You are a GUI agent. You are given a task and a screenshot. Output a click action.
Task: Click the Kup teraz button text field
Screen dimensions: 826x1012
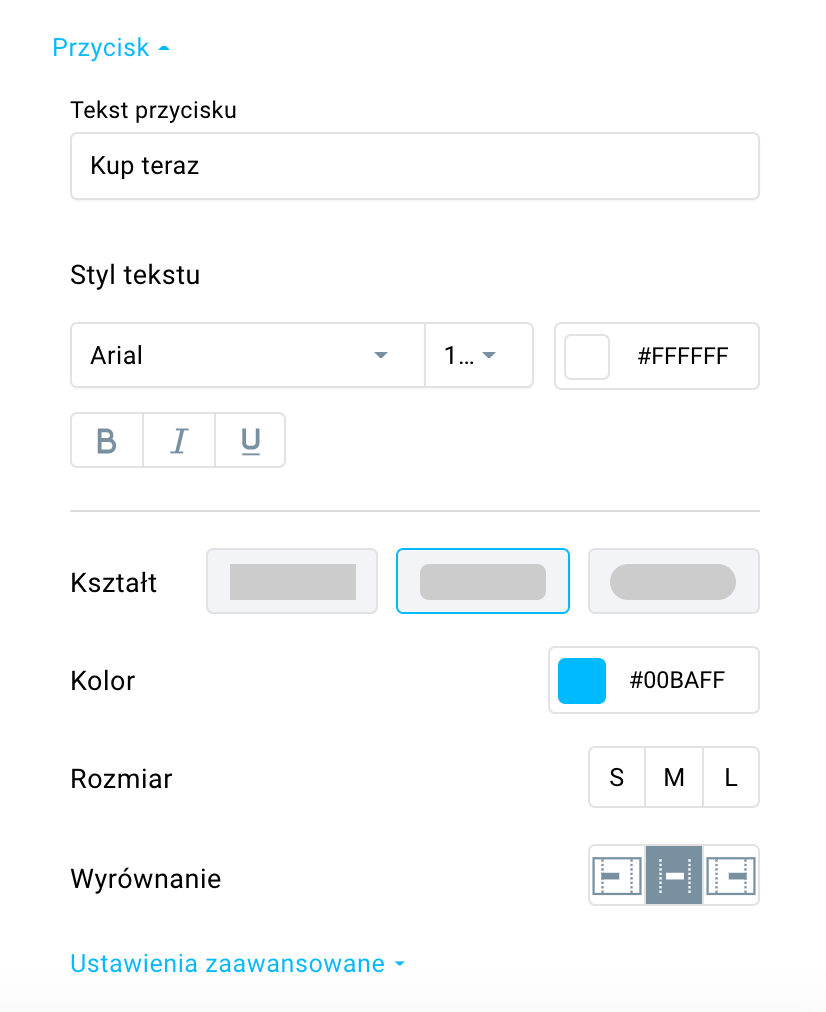(x=415, y=166)
